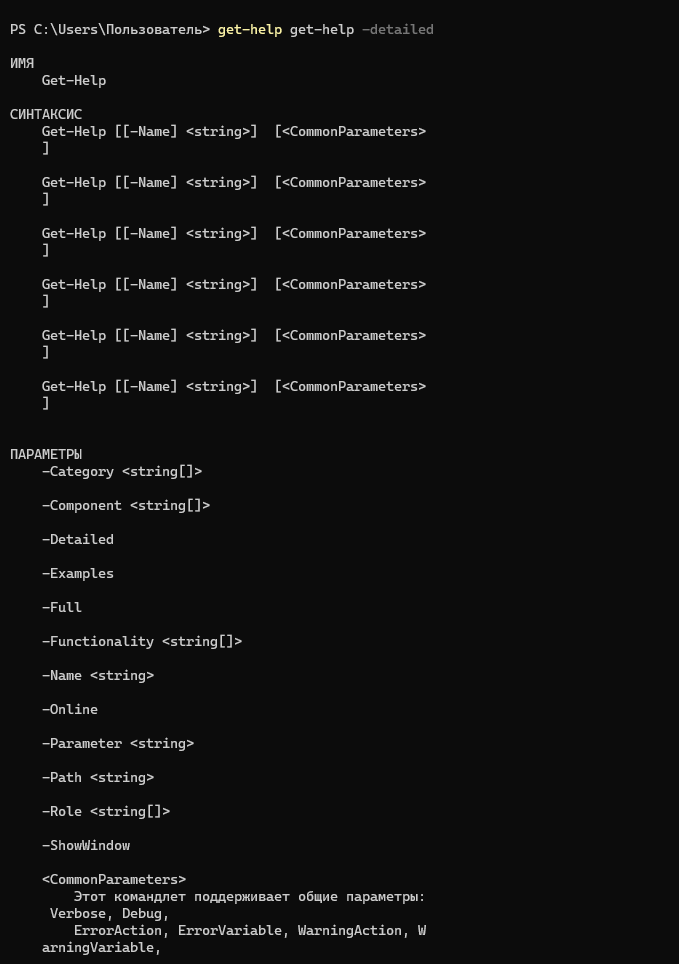Click the <CommonParameters> heading in parameters list
Viewport: 679px width, 964px height.
(114, 880)
